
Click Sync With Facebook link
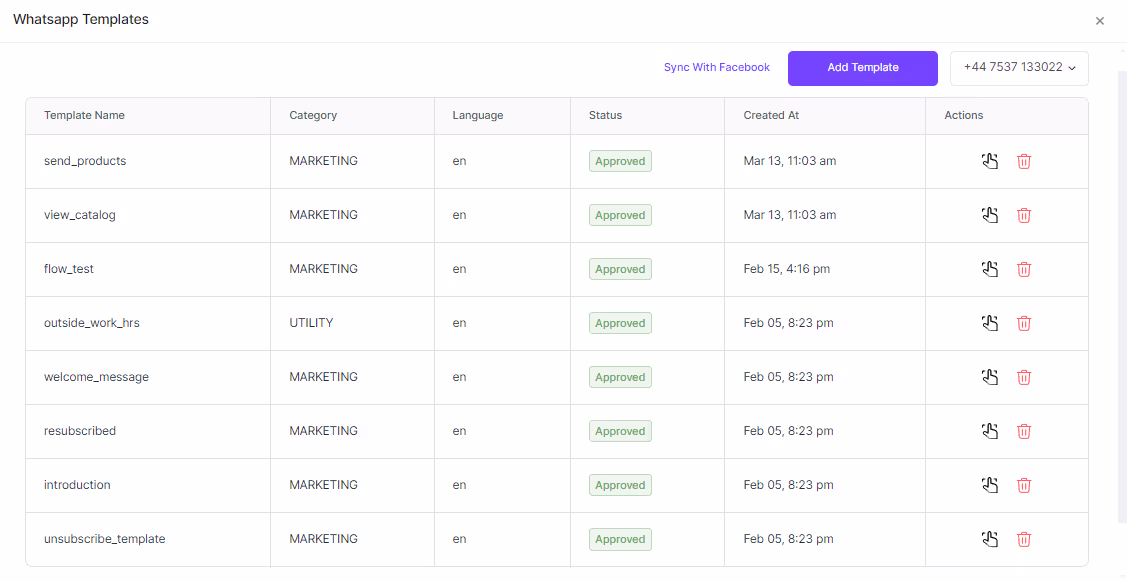(717, 67)
